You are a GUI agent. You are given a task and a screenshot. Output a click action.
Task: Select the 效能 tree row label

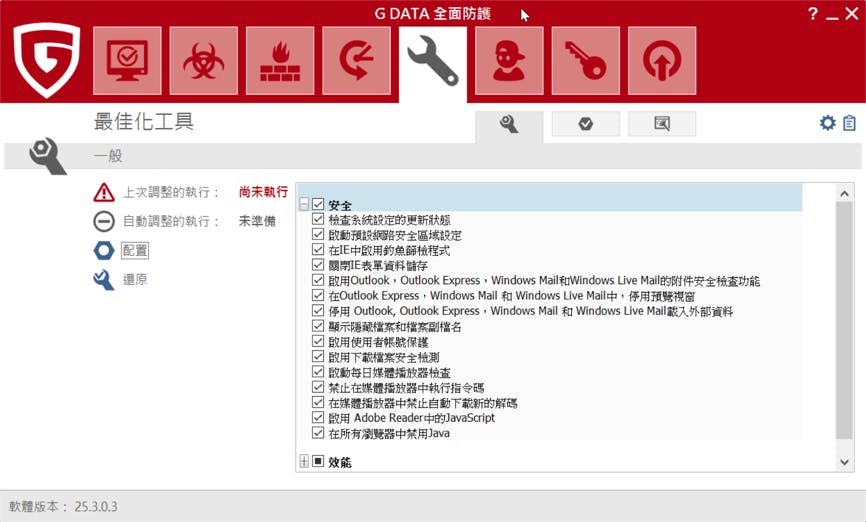[340, 462]
